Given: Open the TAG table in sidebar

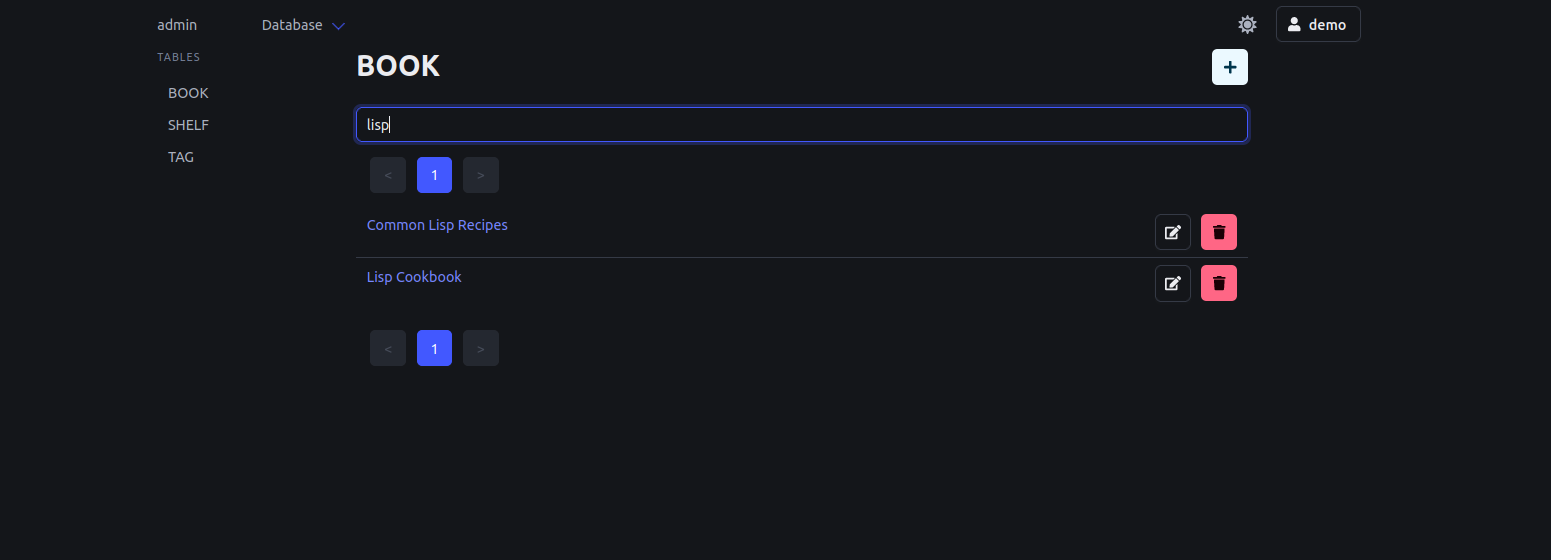Looking at the screenshot, I should pyautogui.click(x=181, y=157).
